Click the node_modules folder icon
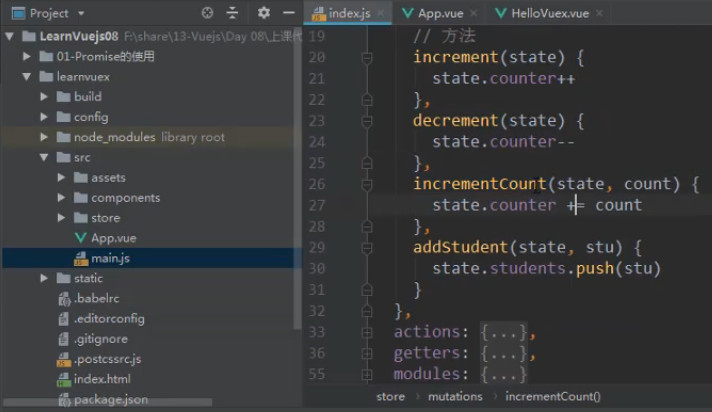The width and height of the screenshot is (712, 412). (x=64, y=137)
